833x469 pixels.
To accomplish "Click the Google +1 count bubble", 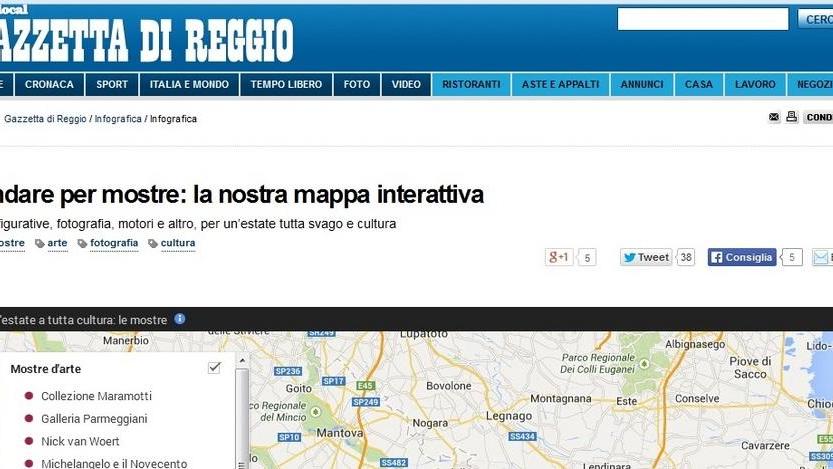I will pyautogui.click(x=586, y=258).
